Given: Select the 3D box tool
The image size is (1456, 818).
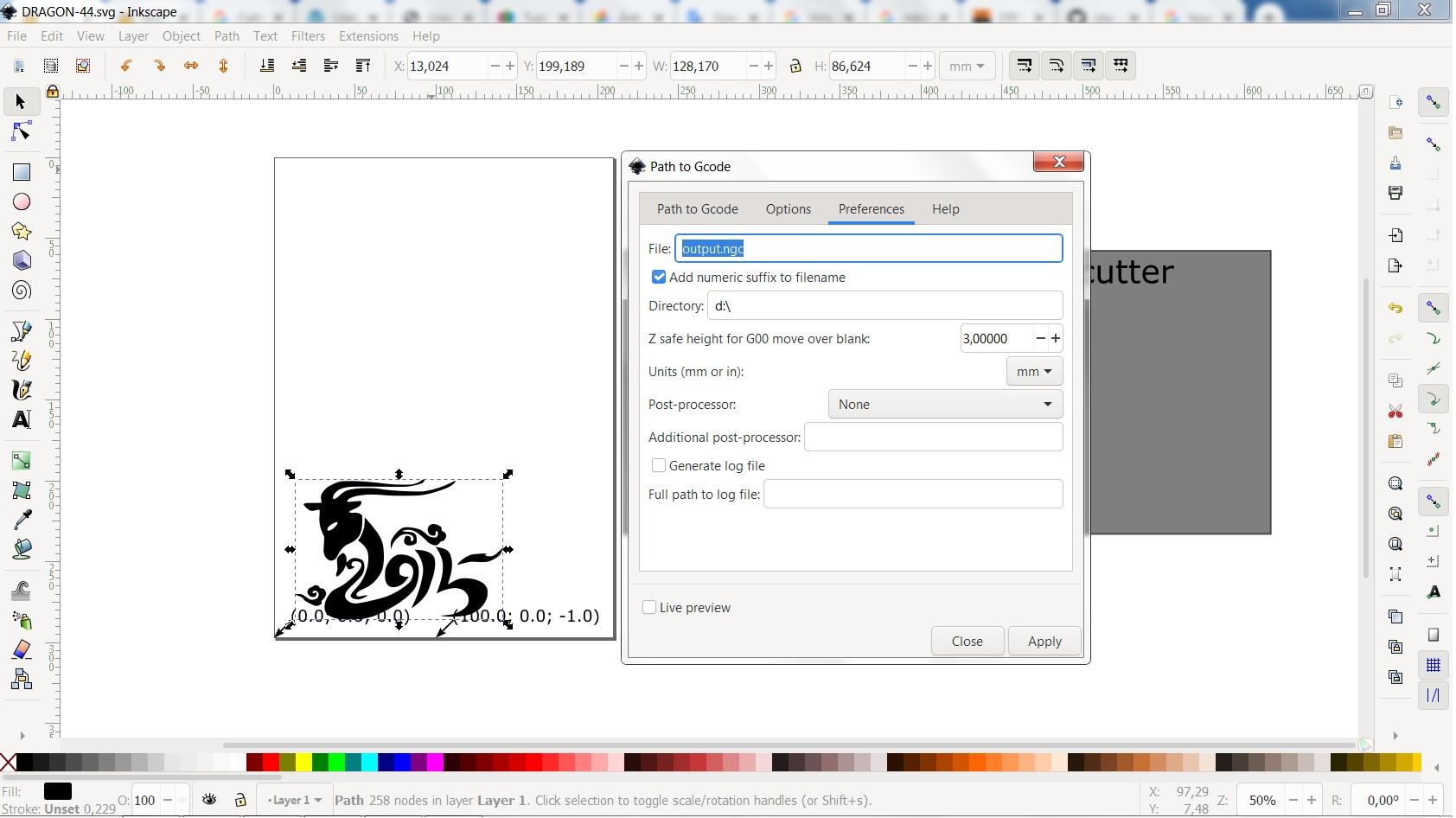Looking at the screenshot, I should 22,260.
